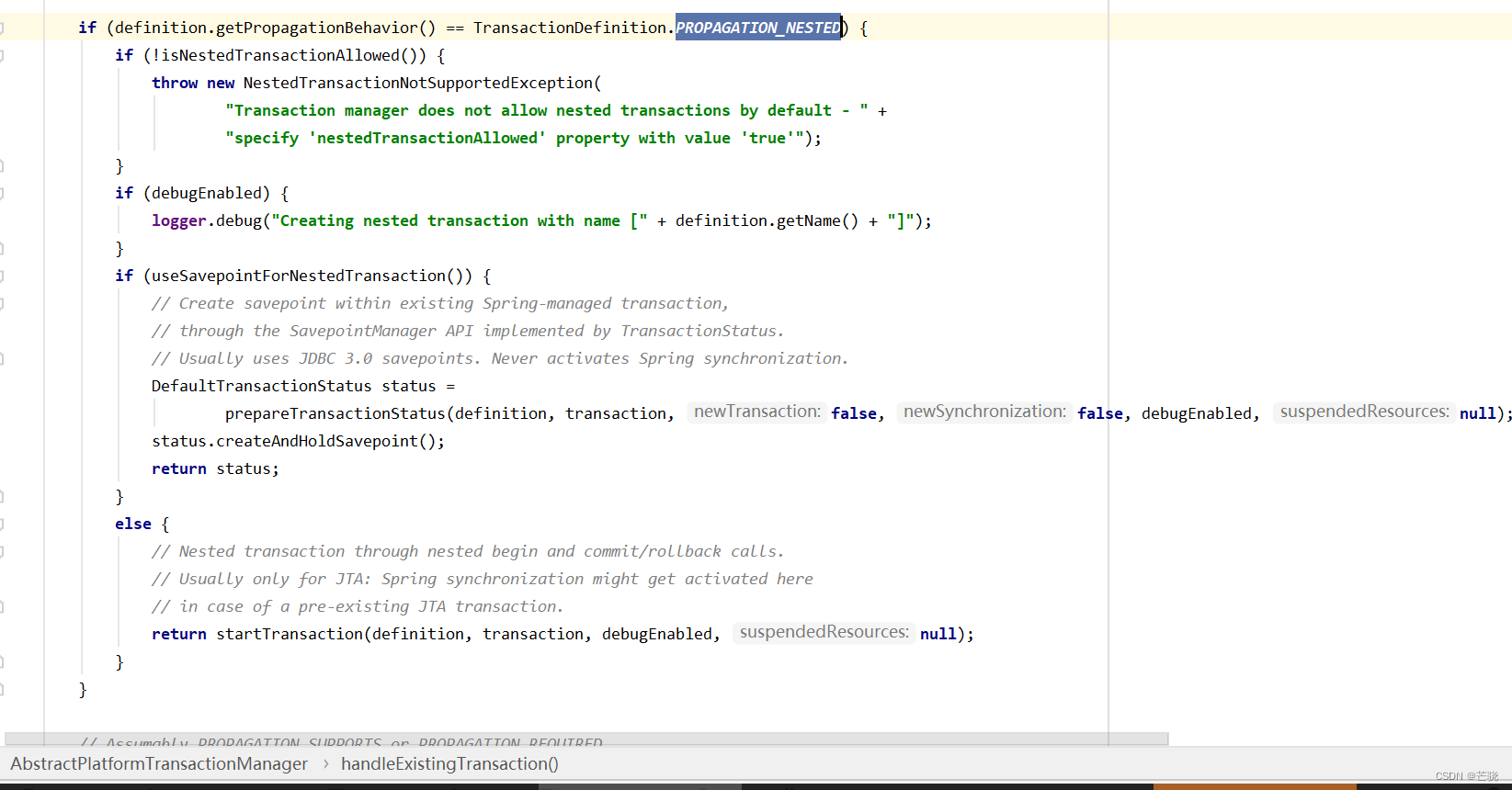This screenshot has height=790, width=1512.
Task: Click the newTransaction: parameter hint
Action: 757,412
